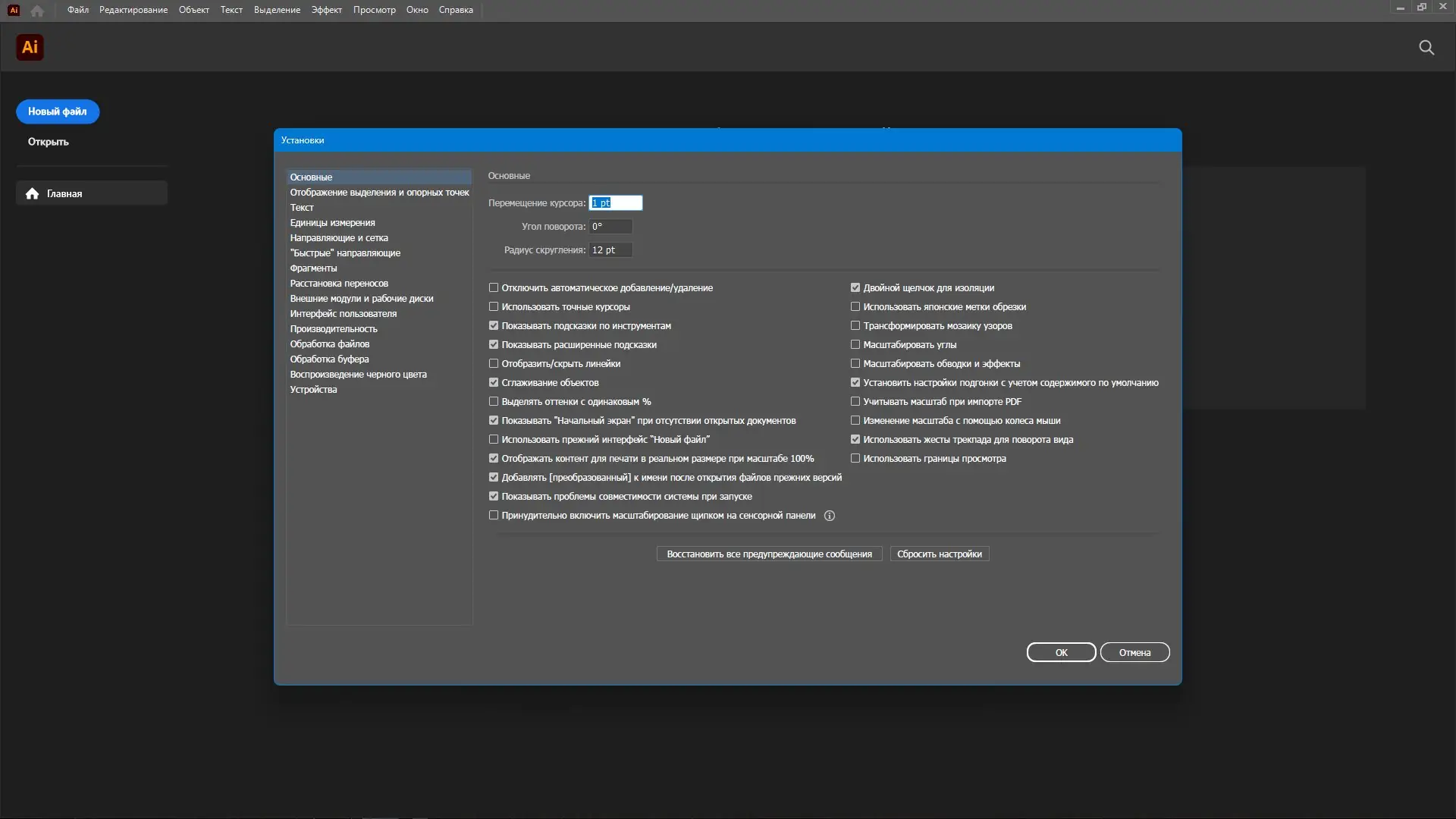This screenshot has width=1456, height=819.
Task: Click the OK button
Action: [1060, 652]
